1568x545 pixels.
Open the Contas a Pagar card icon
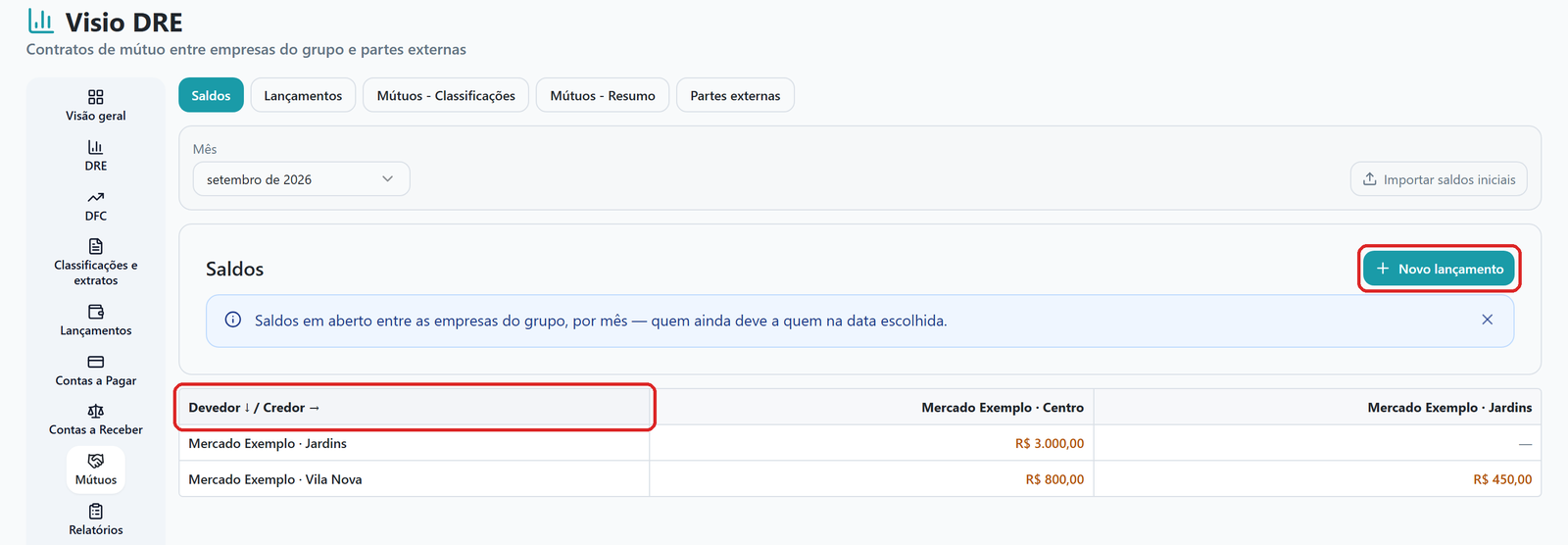(96, 362)
